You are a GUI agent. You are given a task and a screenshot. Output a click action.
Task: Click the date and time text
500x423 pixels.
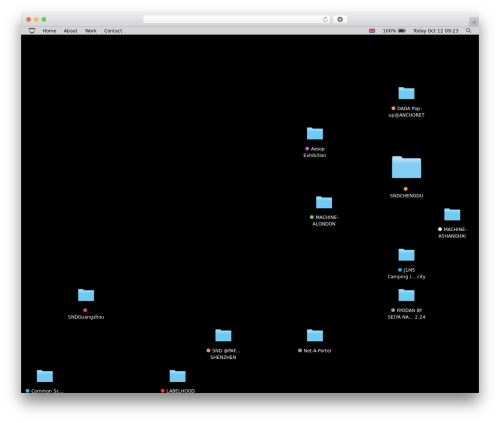point(436,31)
